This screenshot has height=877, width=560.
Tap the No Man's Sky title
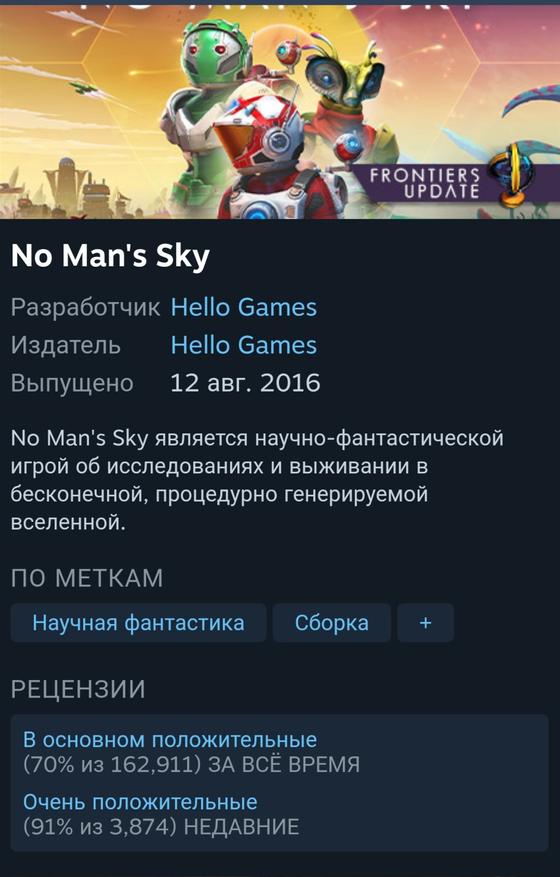pyautogui.click(x=110, y=256)
